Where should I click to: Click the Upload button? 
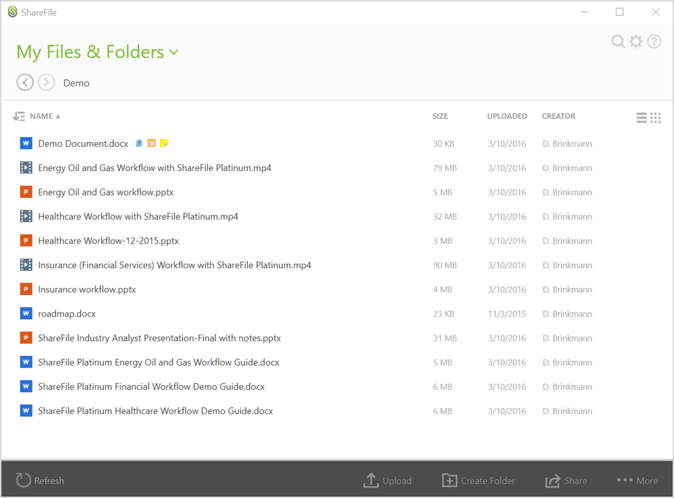point(387,480)
